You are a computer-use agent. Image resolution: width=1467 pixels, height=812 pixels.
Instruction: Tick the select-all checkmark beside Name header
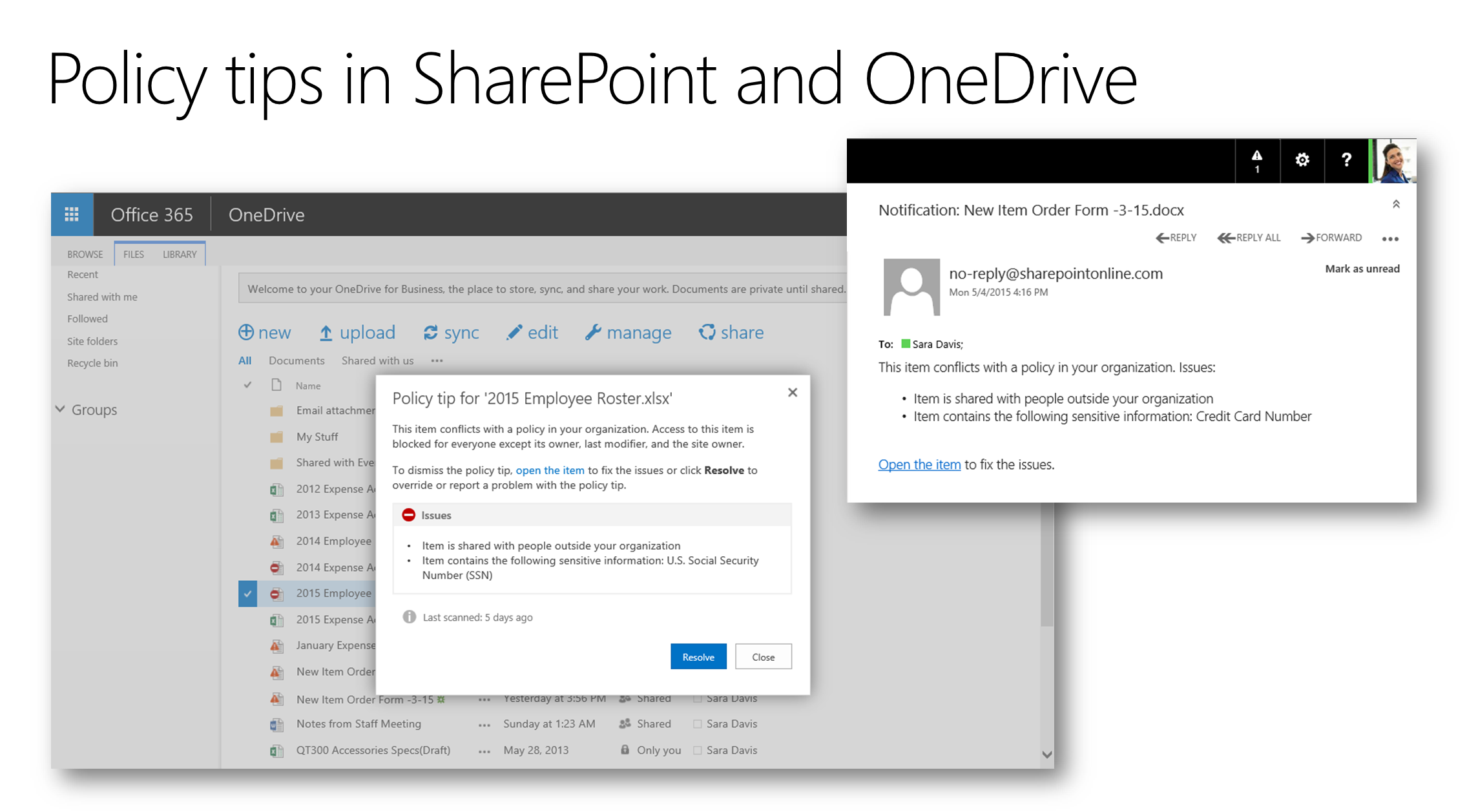247,385
